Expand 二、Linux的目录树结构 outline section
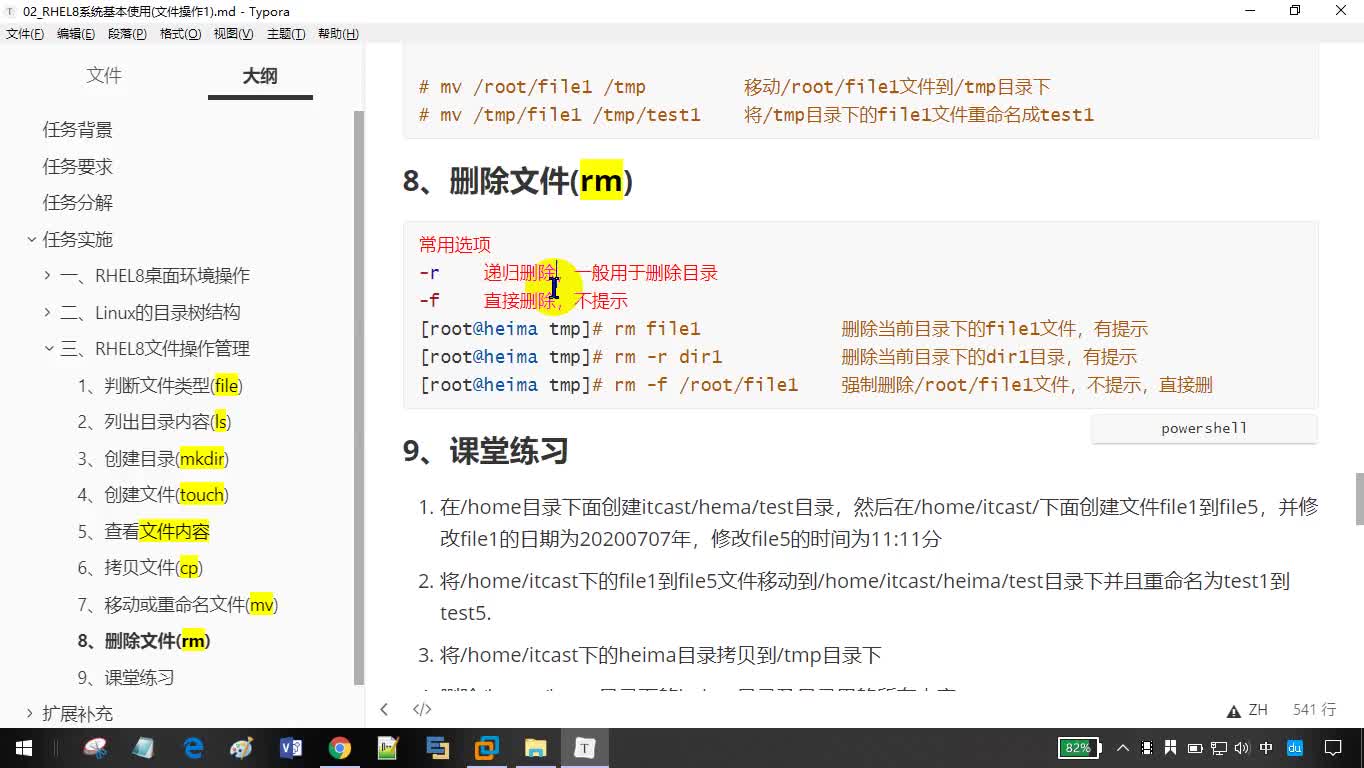Image resolution: width=1364 pixels, height=768 pixels. click(x=48, y=312)
